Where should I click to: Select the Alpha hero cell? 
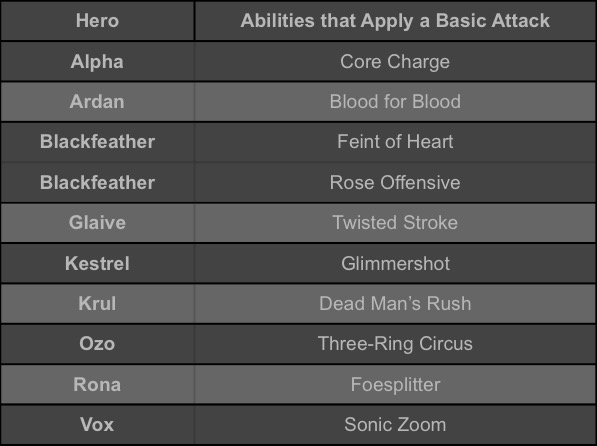point(97,61)
